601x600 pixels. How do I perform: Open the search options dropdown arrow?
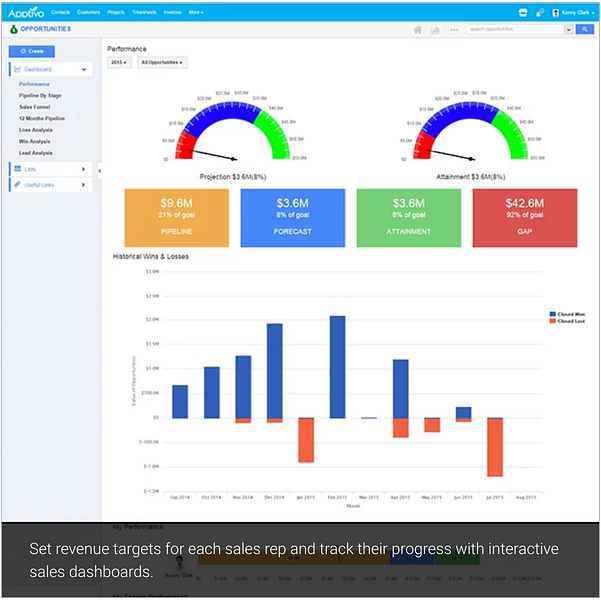568,30
